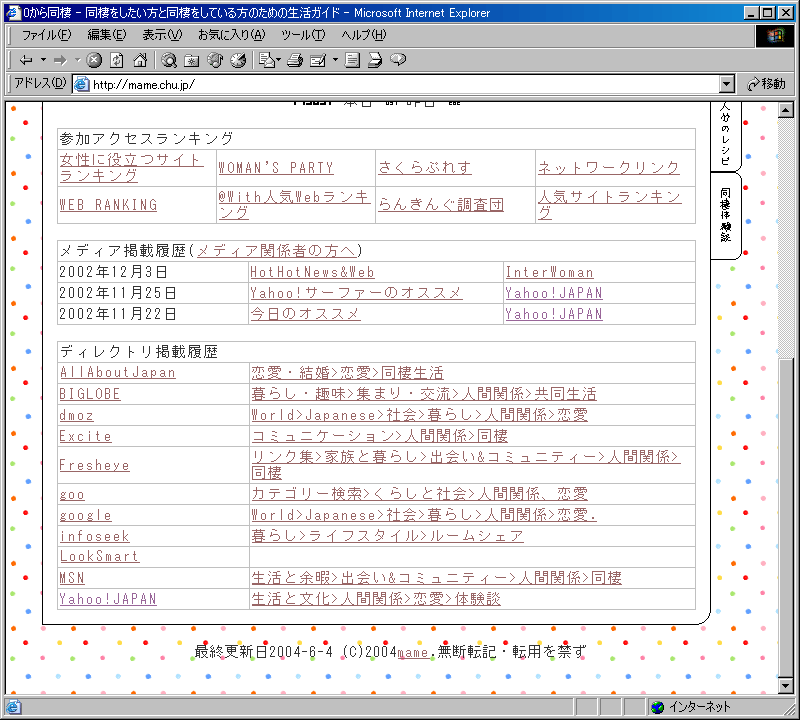Follow the WEB RANKING link
Image resolution: width=800 pixels, height=720 pixels.
108,205
